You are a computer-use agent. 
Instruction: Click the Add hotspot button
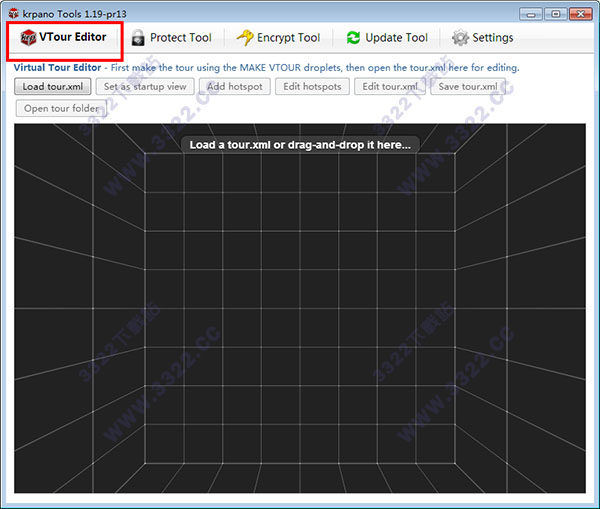tap(235, 86)
